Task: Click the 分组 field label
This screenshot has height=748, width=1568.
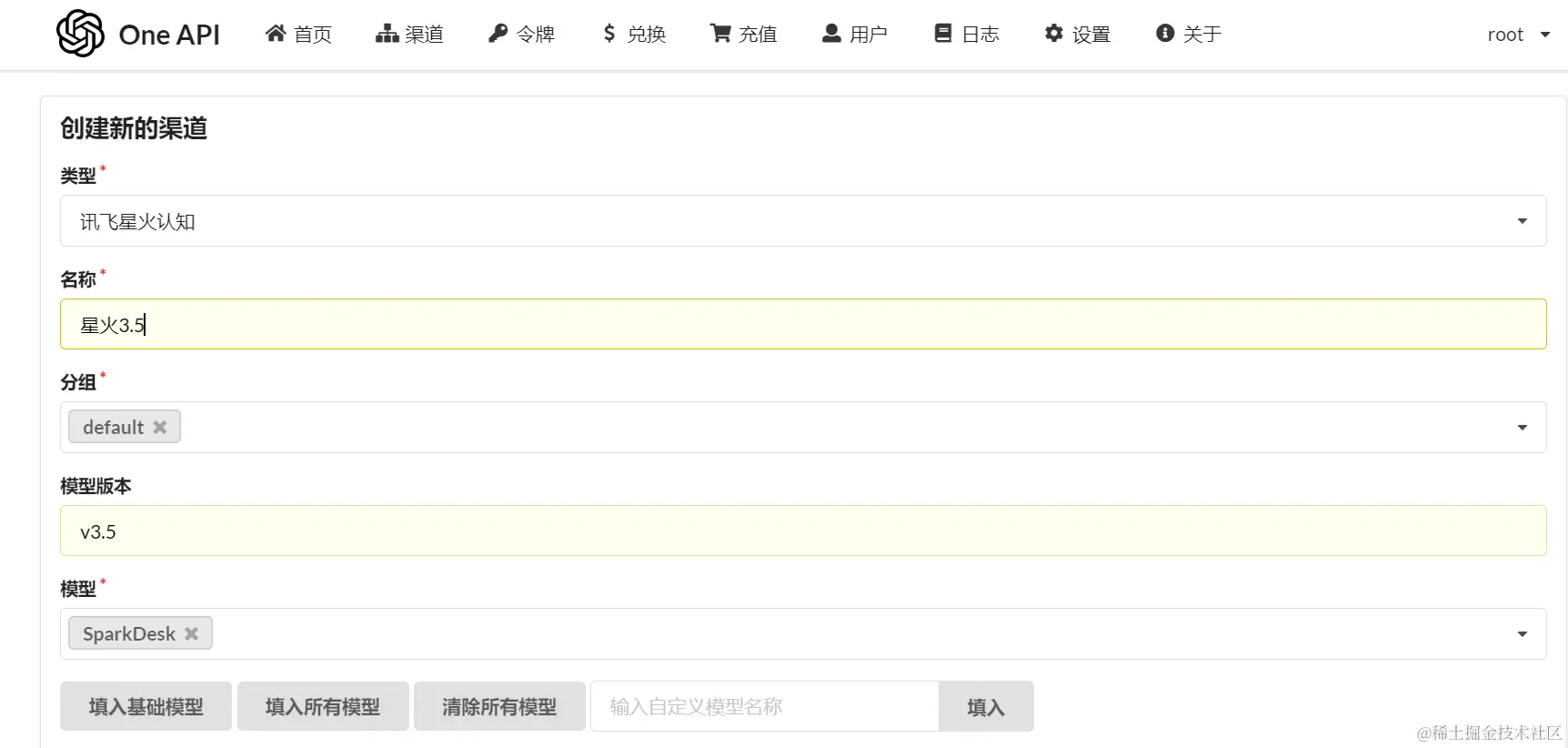Action: [78, 382]
